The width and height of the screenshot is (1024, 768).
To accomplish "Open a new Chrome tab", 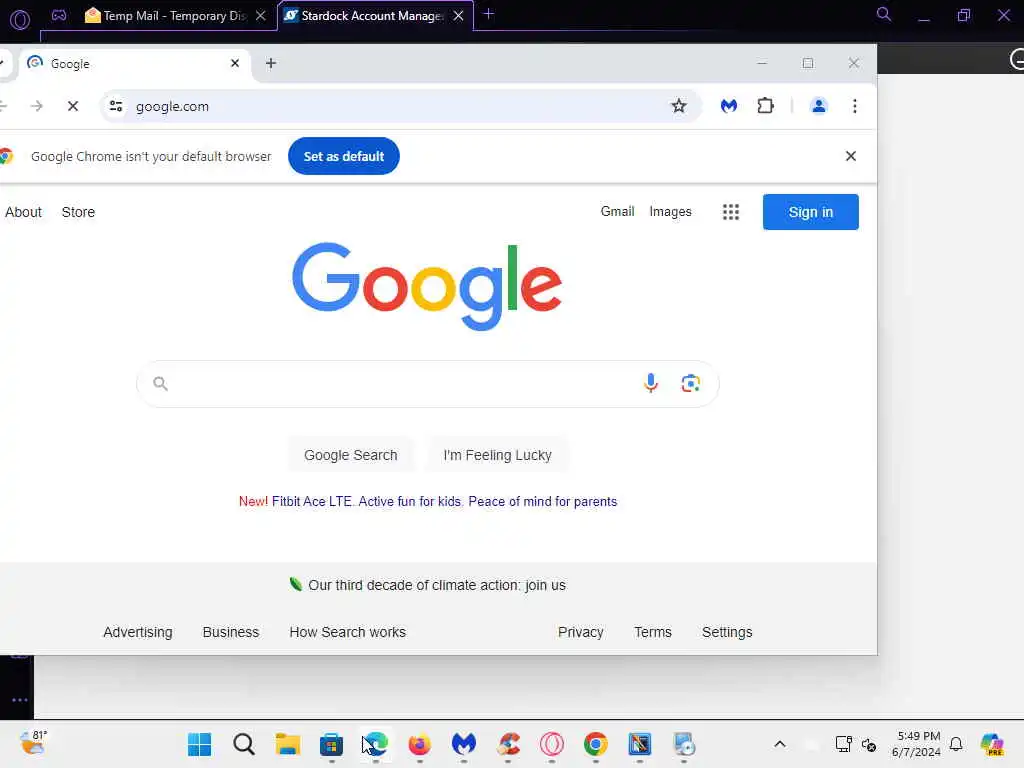I will [271, 63].
